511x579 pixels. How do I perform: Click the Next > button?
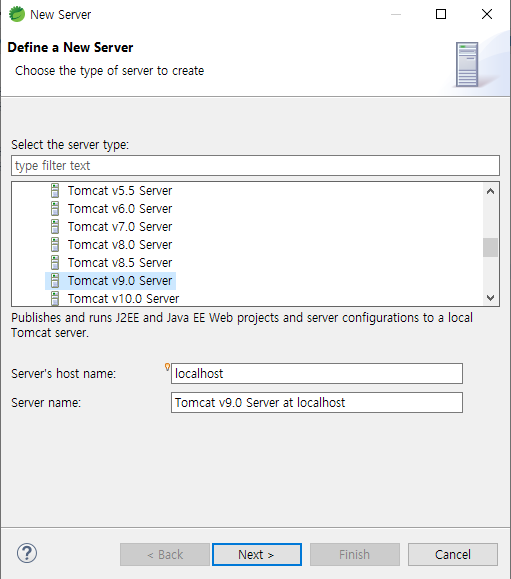[257, 554]
